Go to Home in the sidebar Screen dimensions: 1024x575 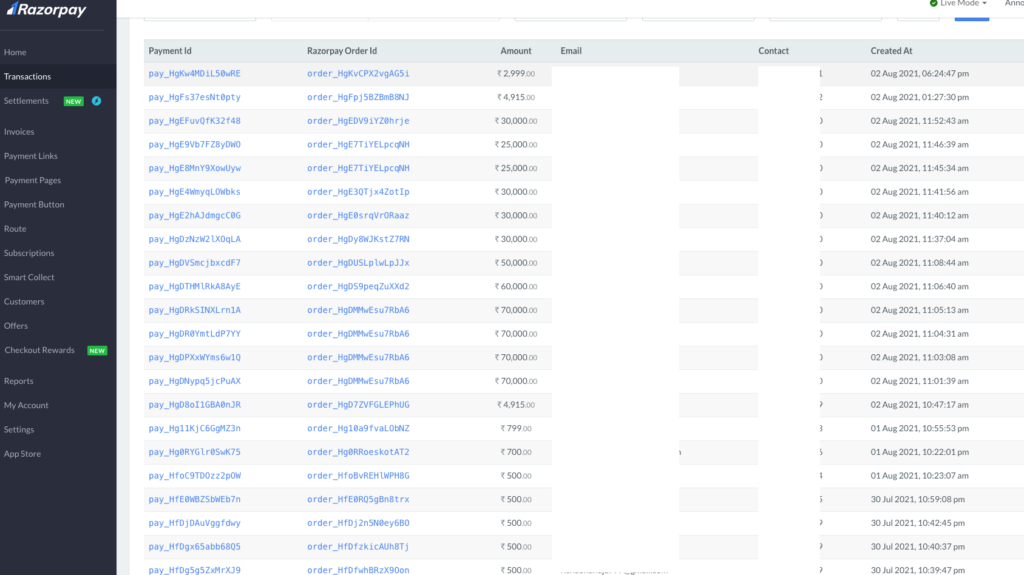pyautogui.click(x=15, y=52)
